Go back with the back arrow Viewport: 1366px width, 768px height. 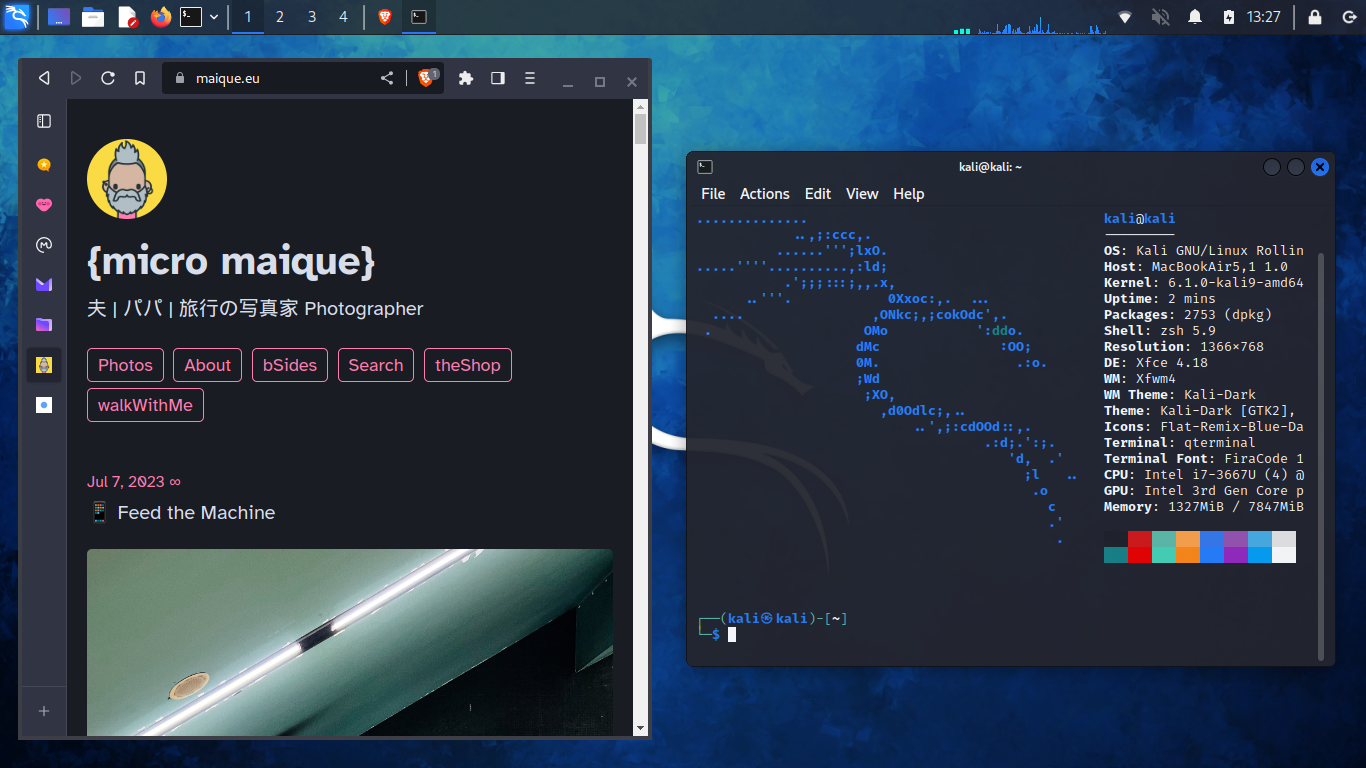point(44,78)
